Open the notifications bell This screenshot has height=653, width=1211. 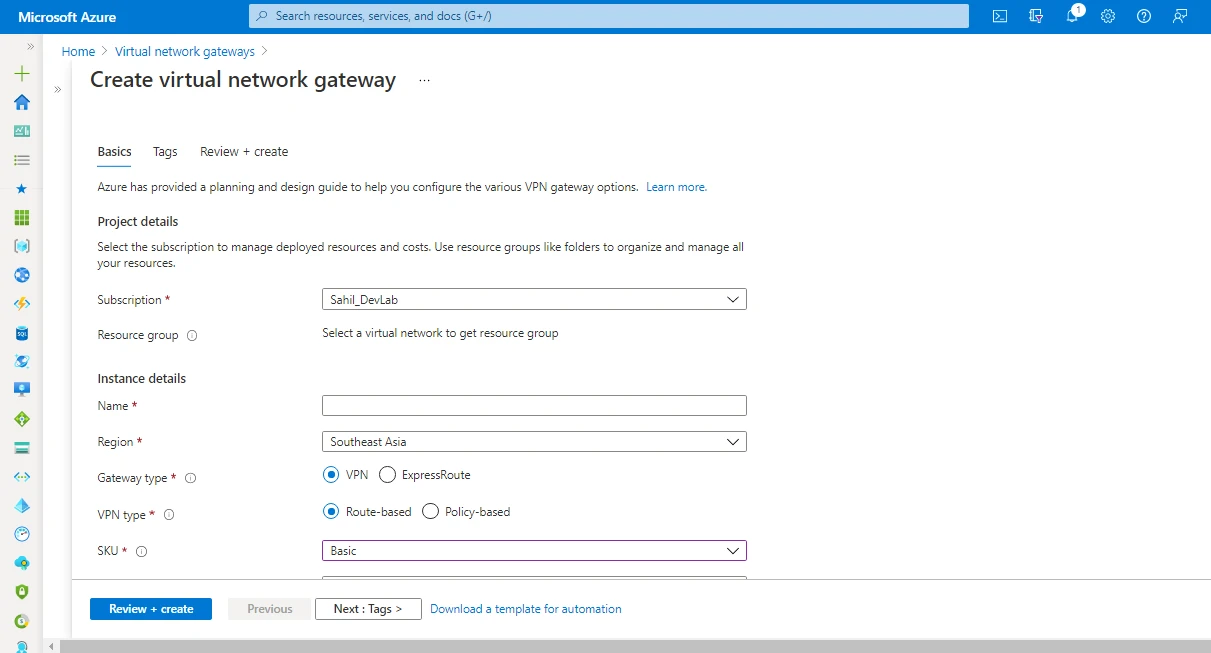pos(1071,16)
